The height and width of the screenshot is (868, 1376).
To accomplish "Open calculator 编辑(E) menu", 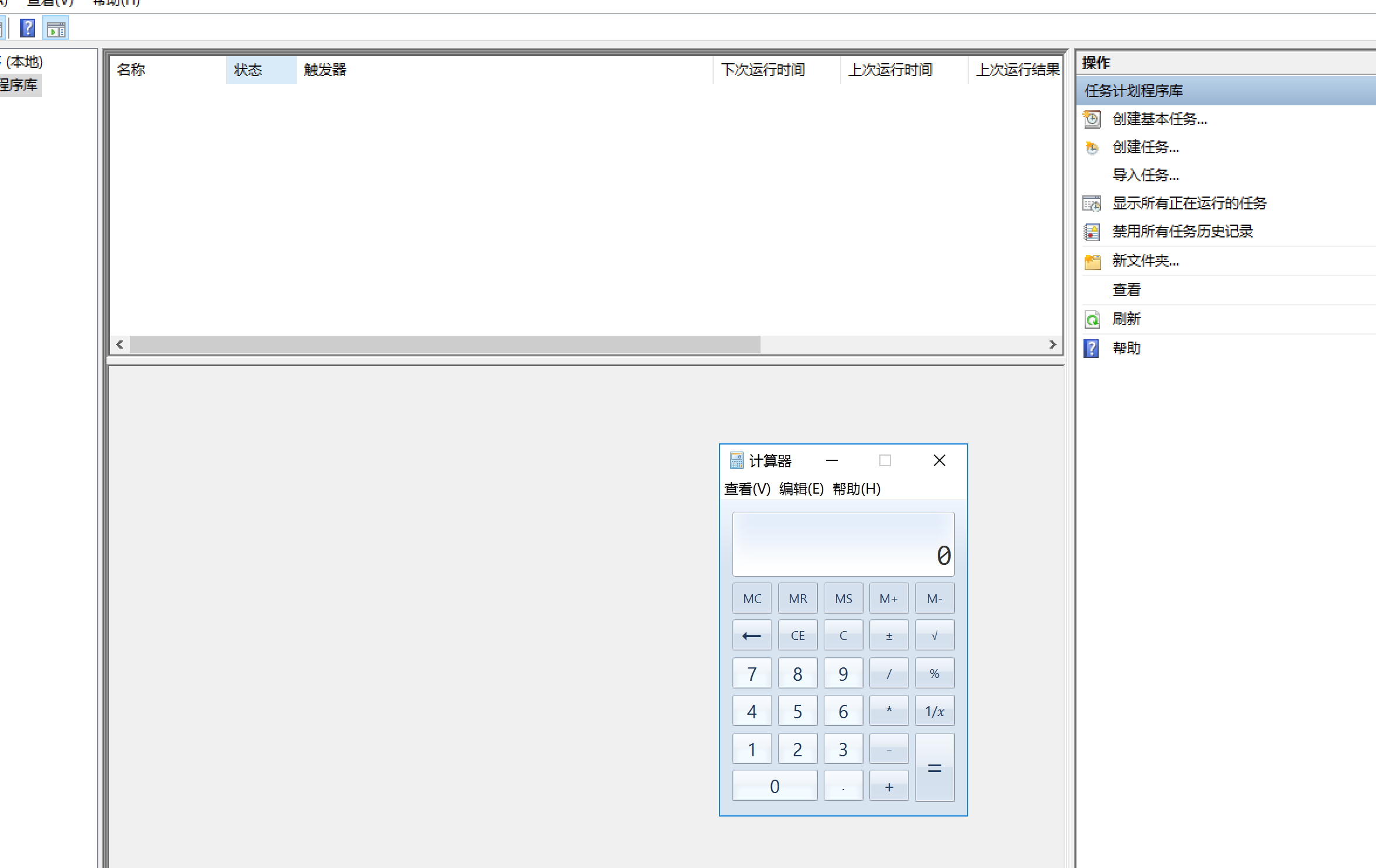I will pyautogui.click(x=801, y=489).
